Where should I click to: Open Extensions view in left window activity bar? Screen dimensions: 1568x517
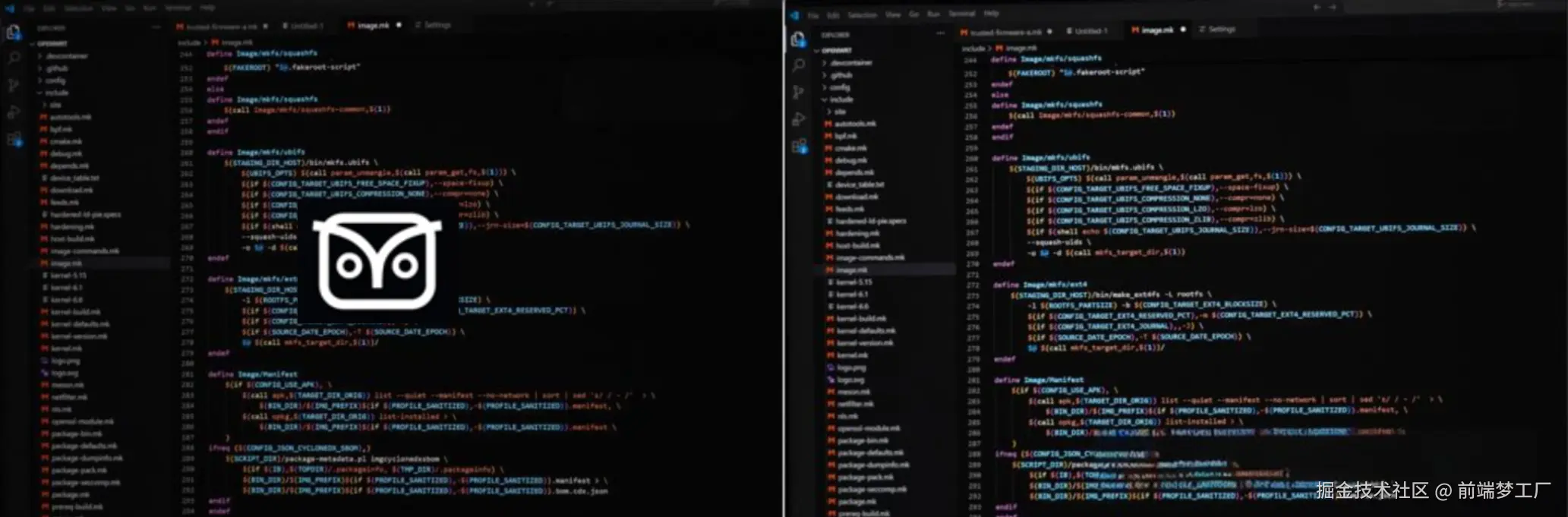(x=14, y=140)
